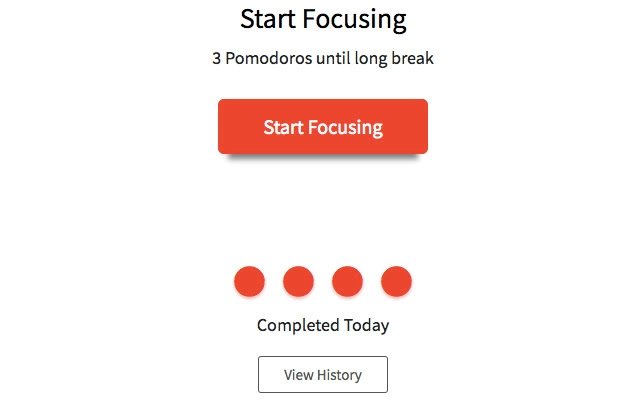Click the leftmost red circle above Completed Today

[x=249, y=281]
